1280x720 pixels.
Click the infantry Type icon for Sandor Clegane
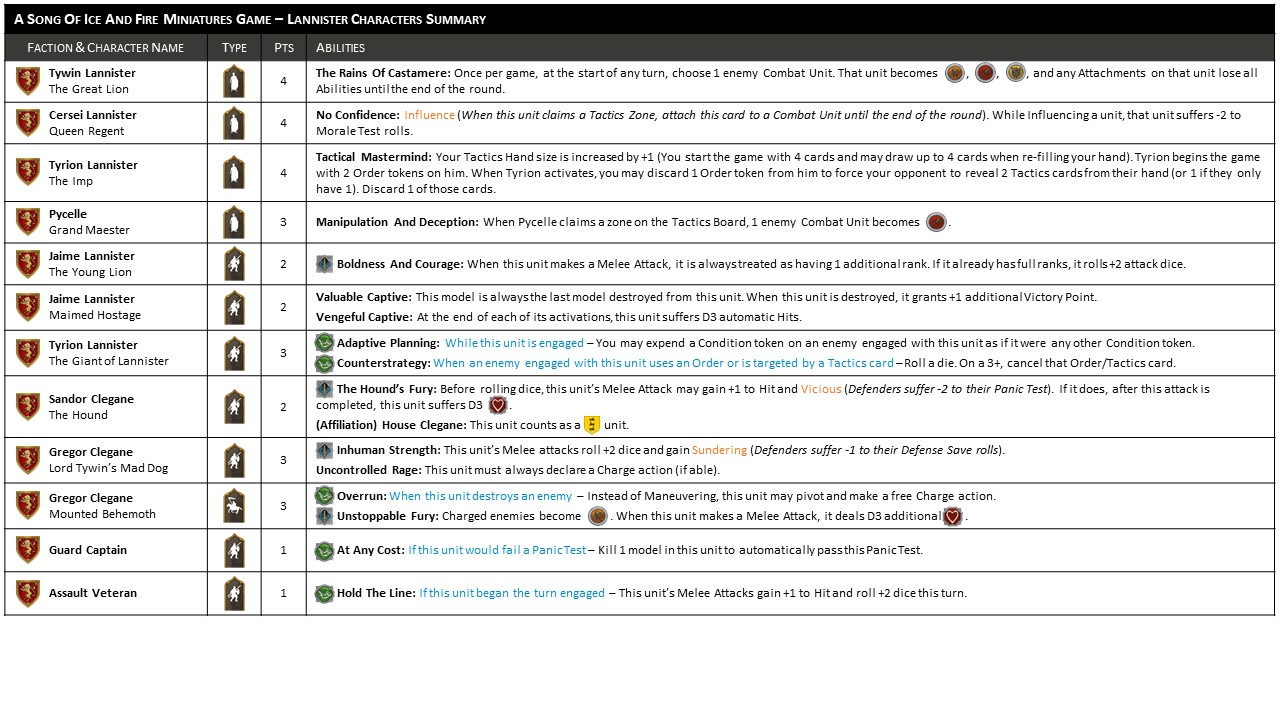tap(234, 407)
